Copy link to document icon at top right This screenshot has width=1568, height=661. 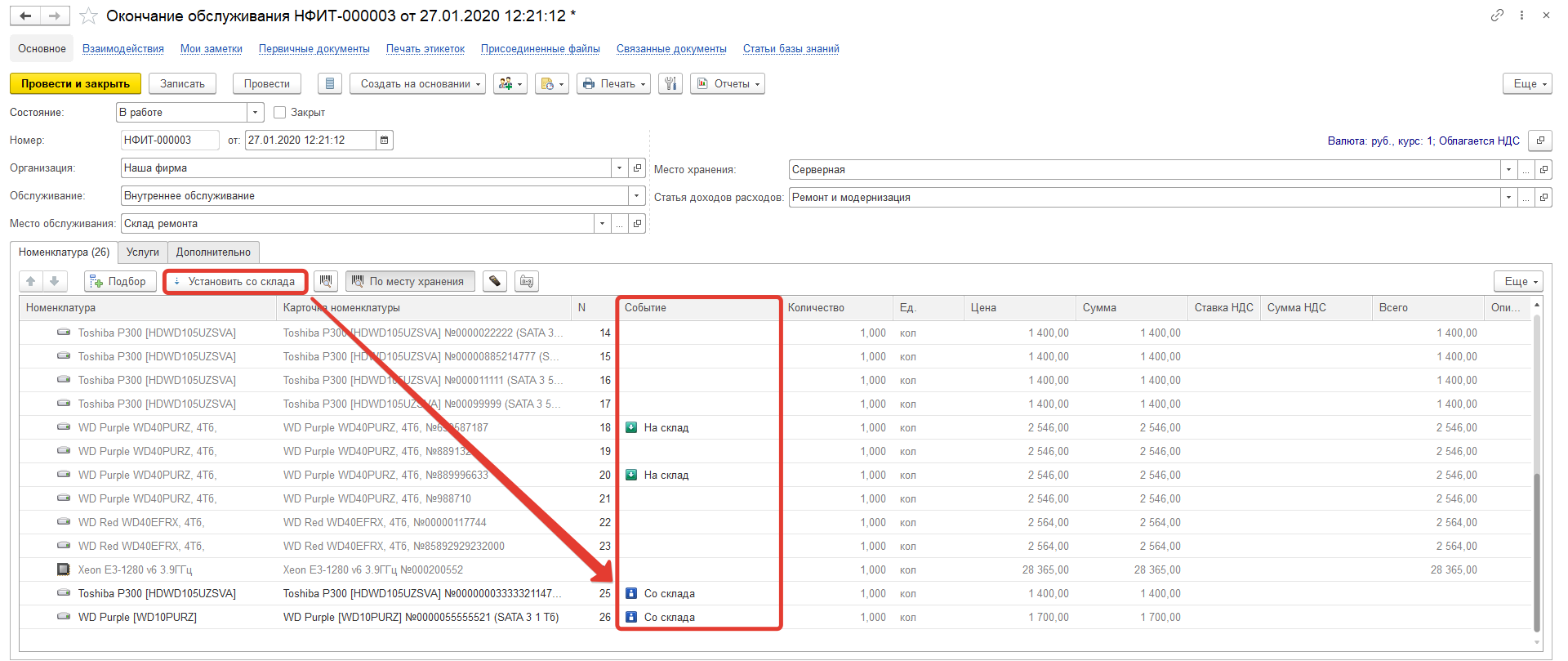[1496, 16]
